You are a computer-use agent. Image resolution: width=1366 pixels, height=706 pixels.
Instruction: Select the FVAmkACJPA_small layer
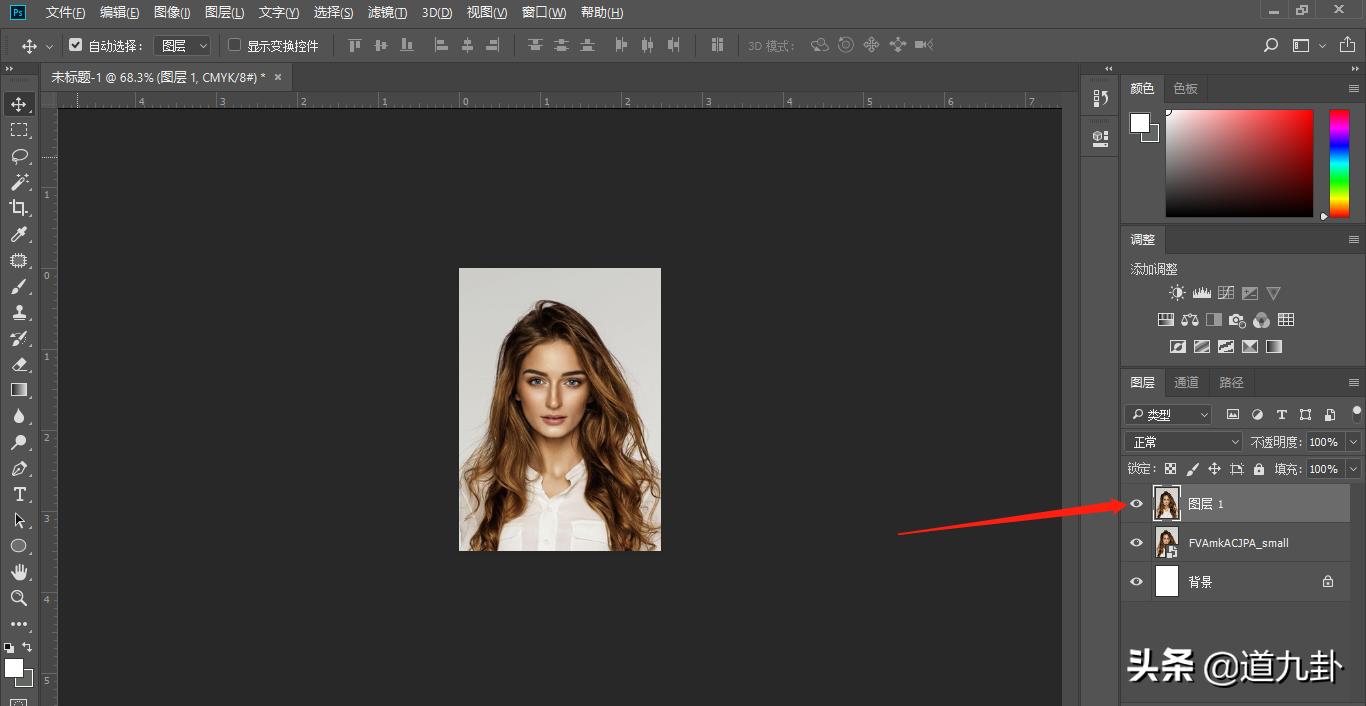click(x=1238, y=543)
